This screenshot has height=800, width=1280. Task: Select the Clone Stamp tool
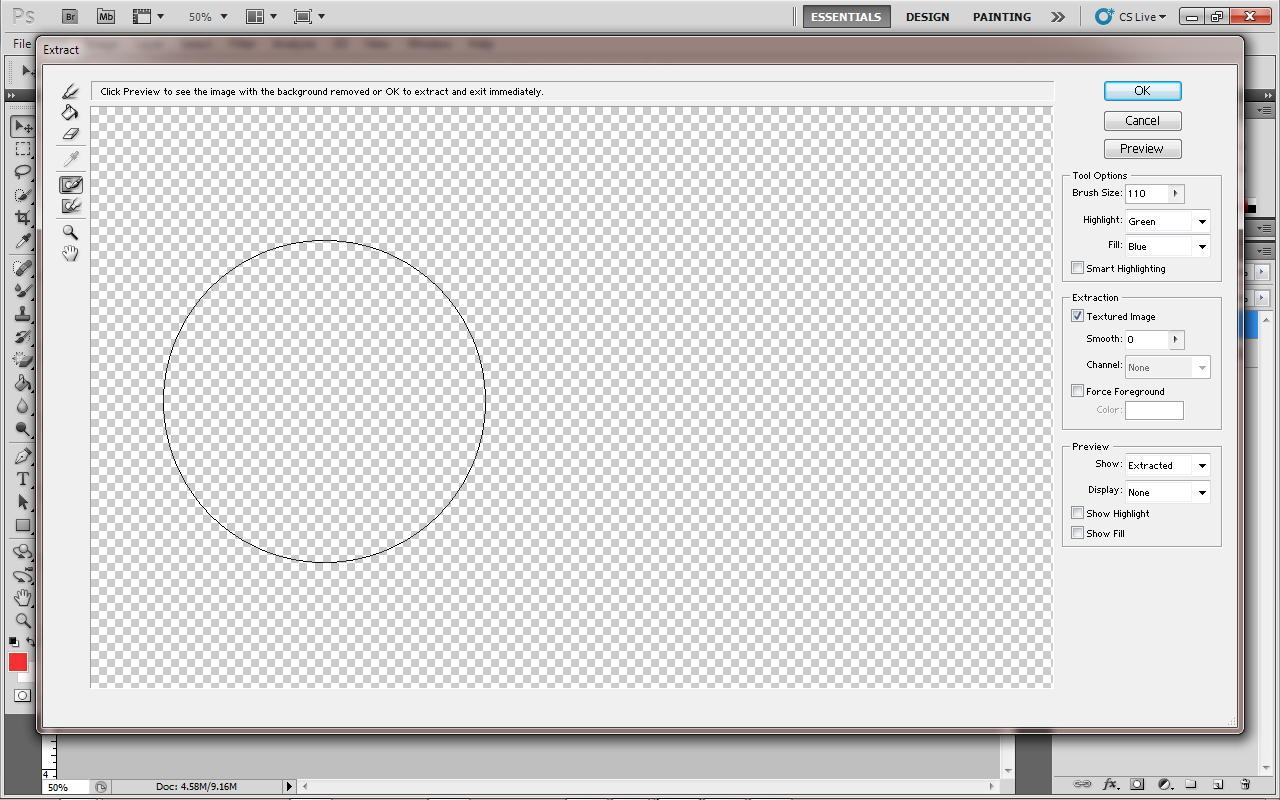tap(22, 313)
